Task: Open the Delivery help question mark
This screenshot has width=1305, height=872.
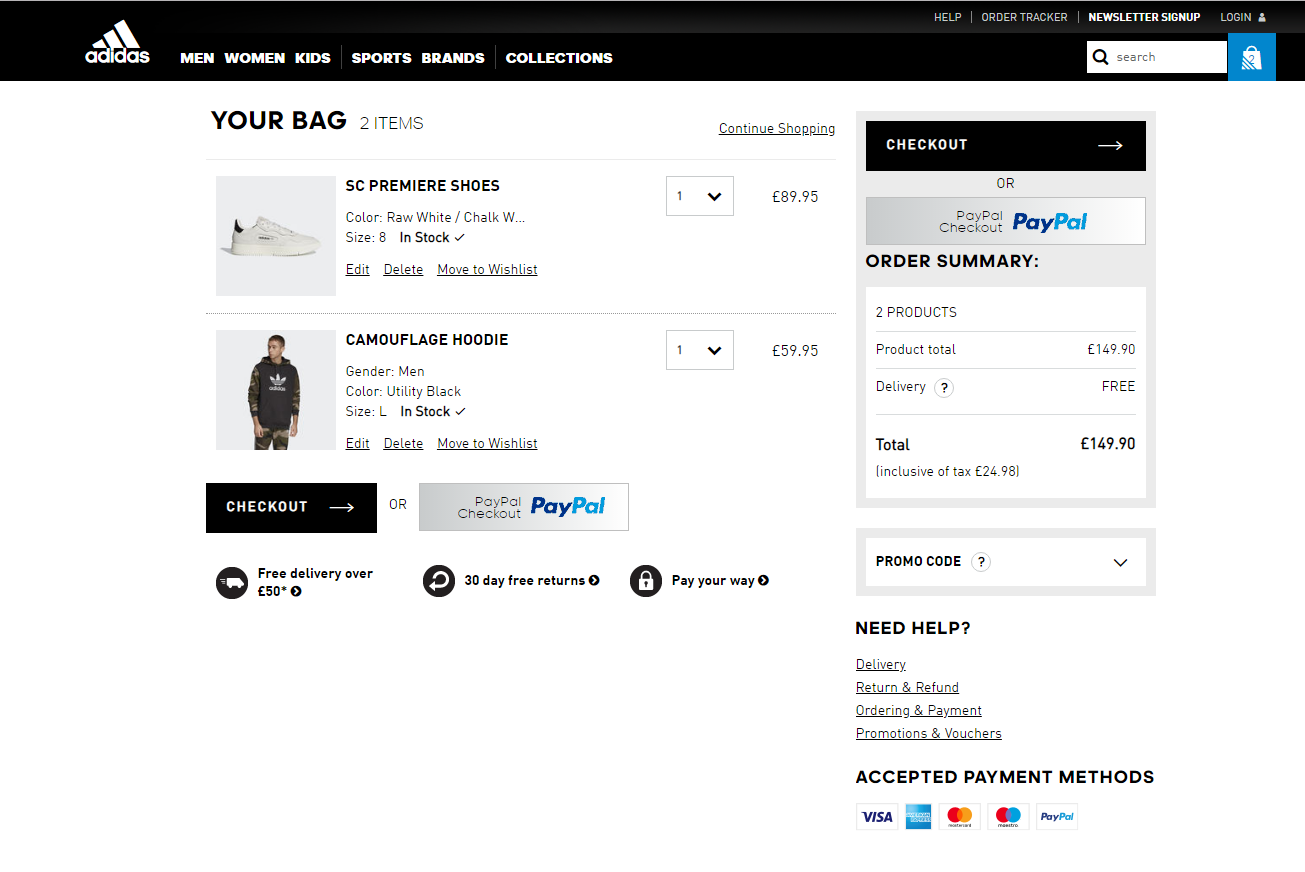Action: pyautogui.click(x=944, y=388)
